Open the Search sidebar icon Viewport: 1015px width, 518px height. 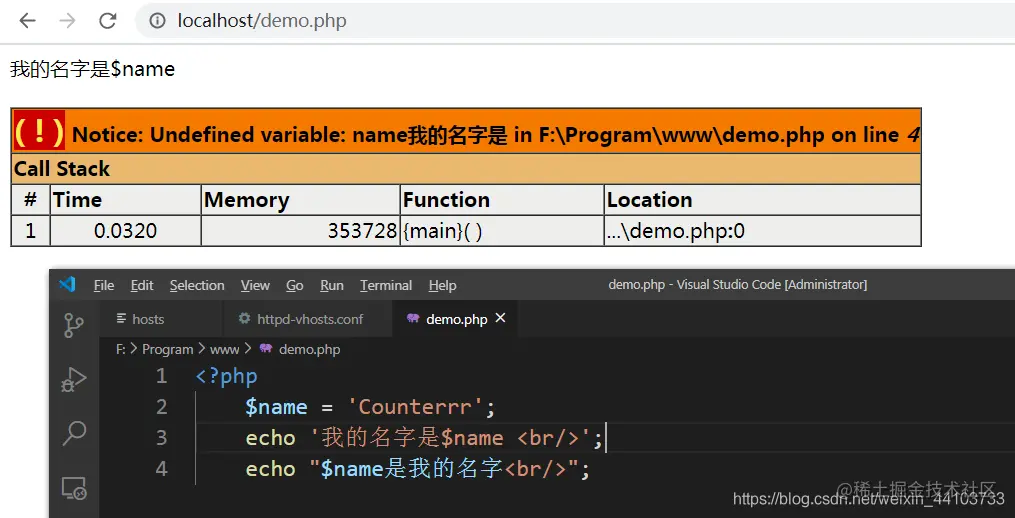[x=74, y=433]
